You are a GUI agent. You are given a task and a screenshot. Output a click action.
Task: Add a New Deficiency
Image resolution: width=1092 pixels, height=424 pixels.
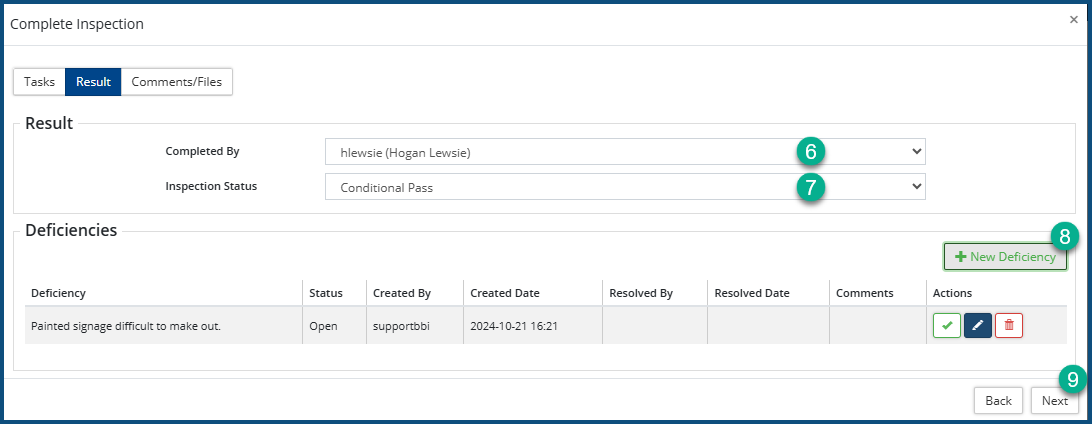1005,257
